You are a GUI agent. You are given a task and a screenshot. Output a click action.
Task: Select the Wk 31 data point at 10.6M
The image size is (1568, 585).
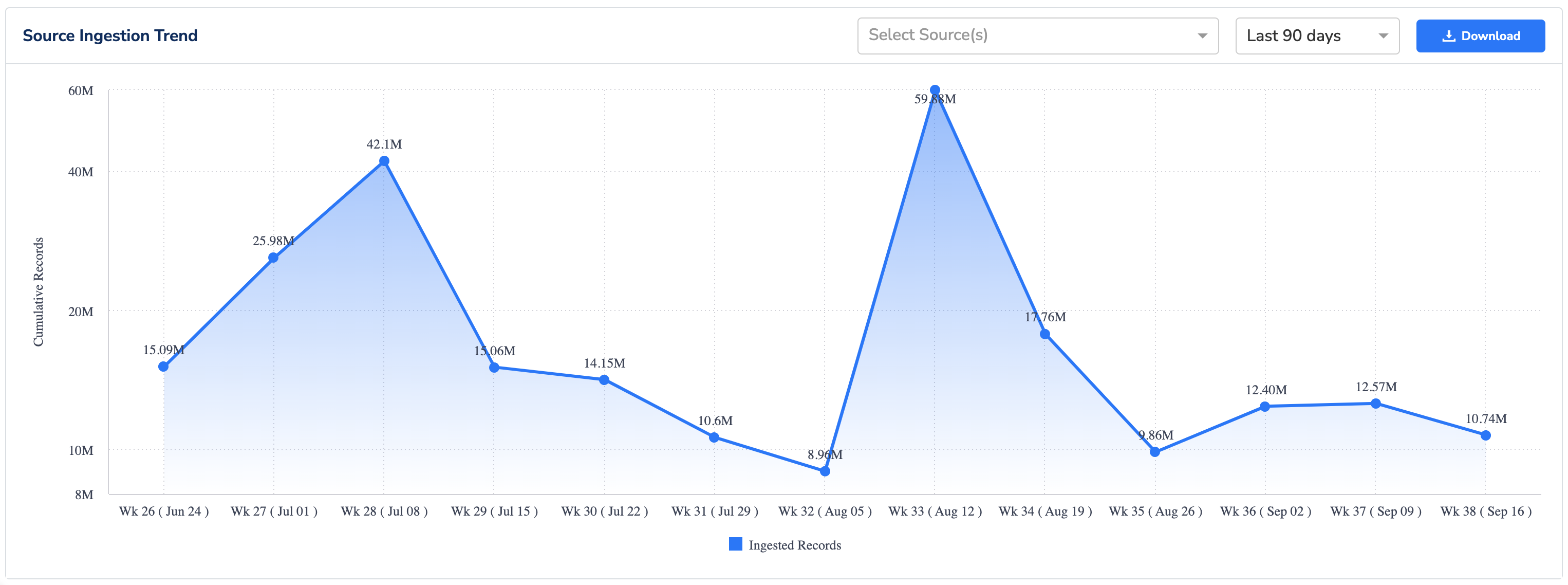pyautogui.click(x=714, y=437)
